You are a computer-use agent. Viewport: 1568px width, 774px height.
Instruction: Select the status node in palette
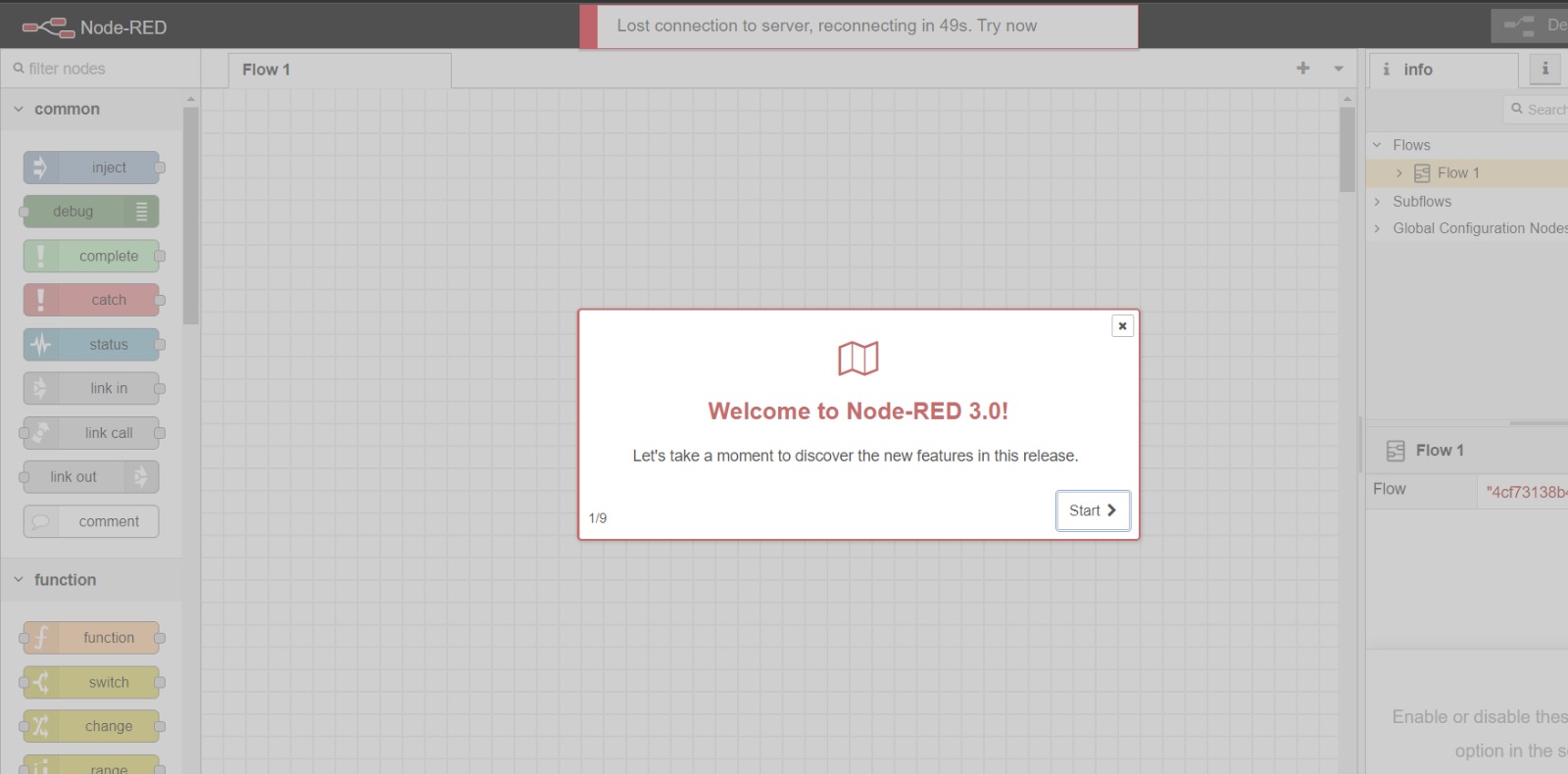[91, 345]
